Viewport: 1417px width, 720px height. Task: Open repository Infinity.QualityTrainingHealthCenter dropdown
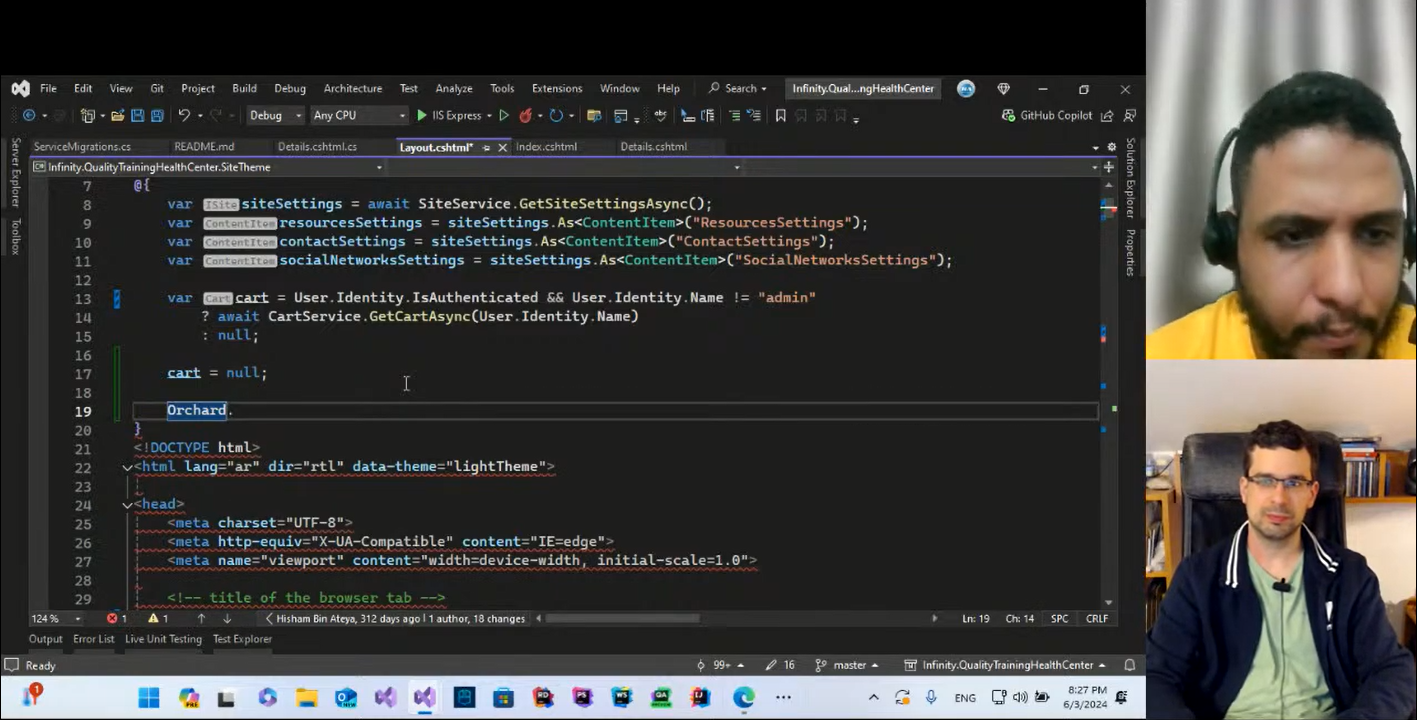click(1005, 665)
